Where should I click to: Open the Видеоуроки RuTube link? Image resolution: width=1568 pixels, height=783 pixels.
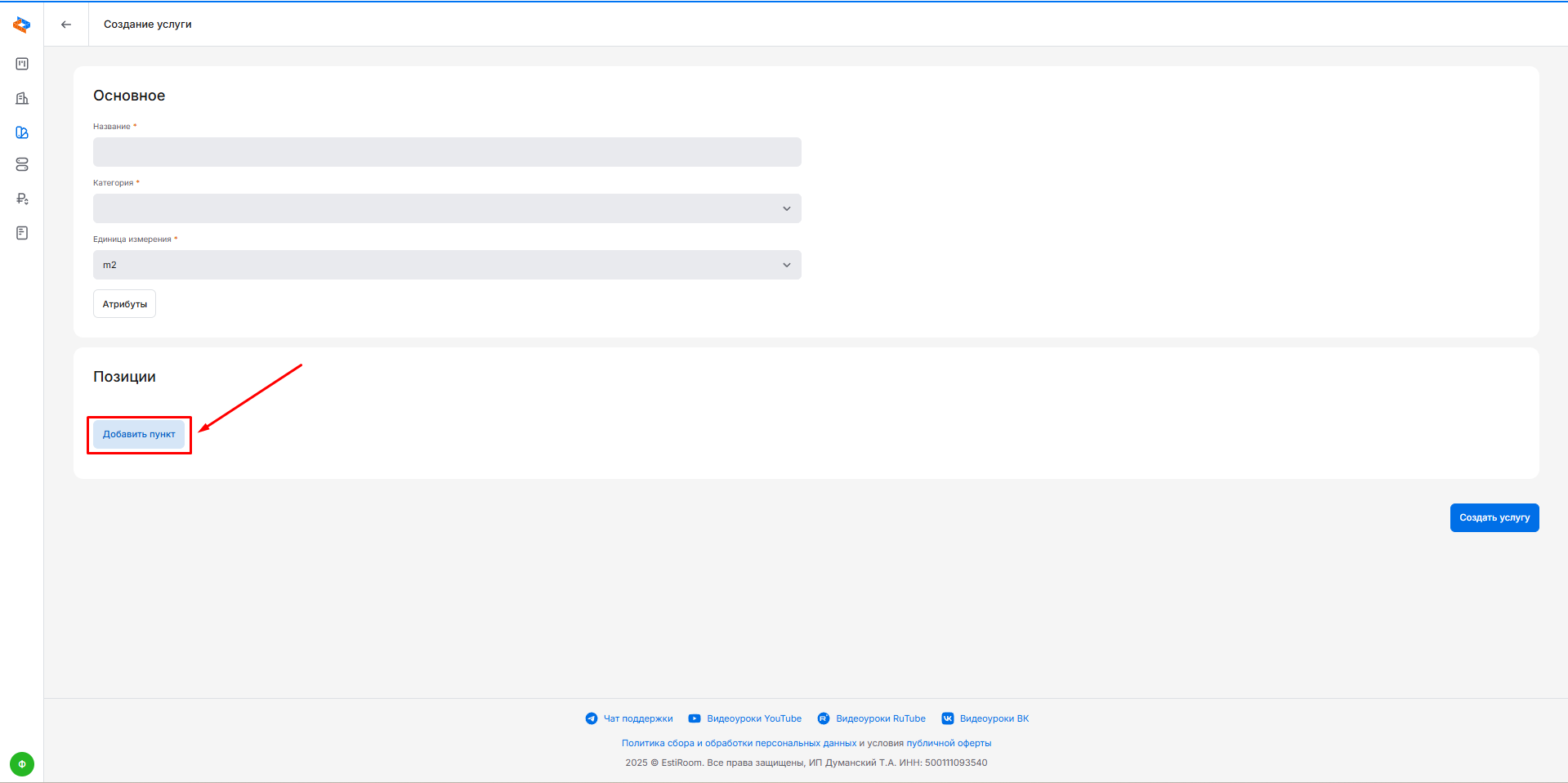[x=880, y=718]
